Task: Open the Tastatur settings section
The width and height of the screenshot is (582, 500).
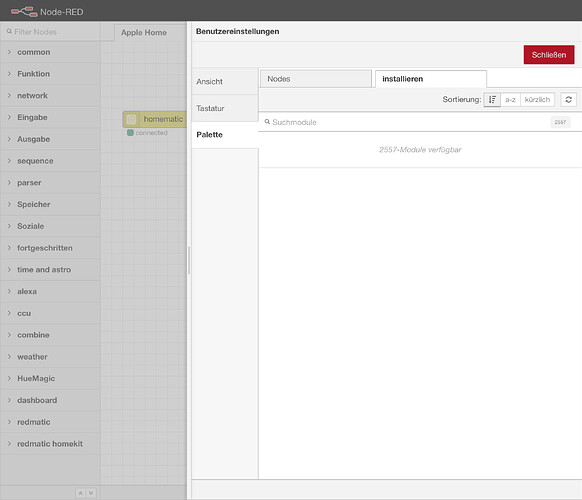Action: (x=225, y=108)
